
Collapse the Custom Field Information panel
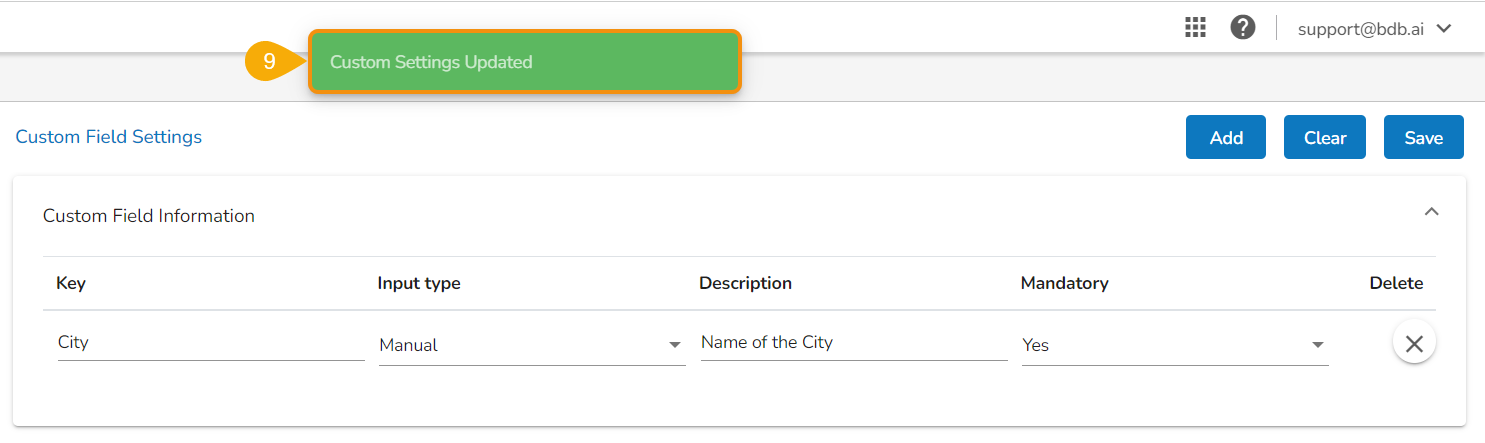point(1431,212)
